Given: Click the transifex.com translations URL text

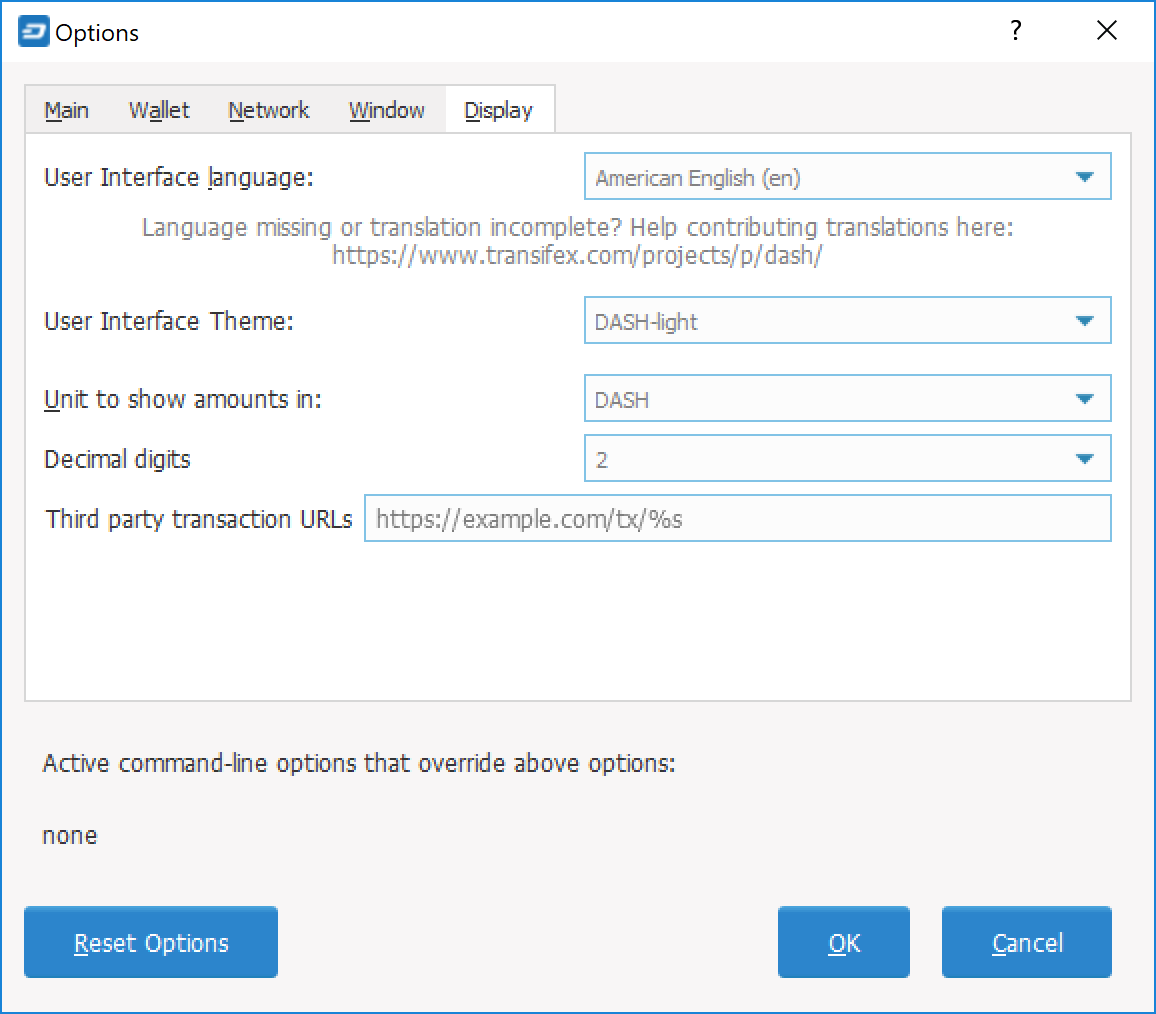Looking at the screenshot, I should click(577, 255).
